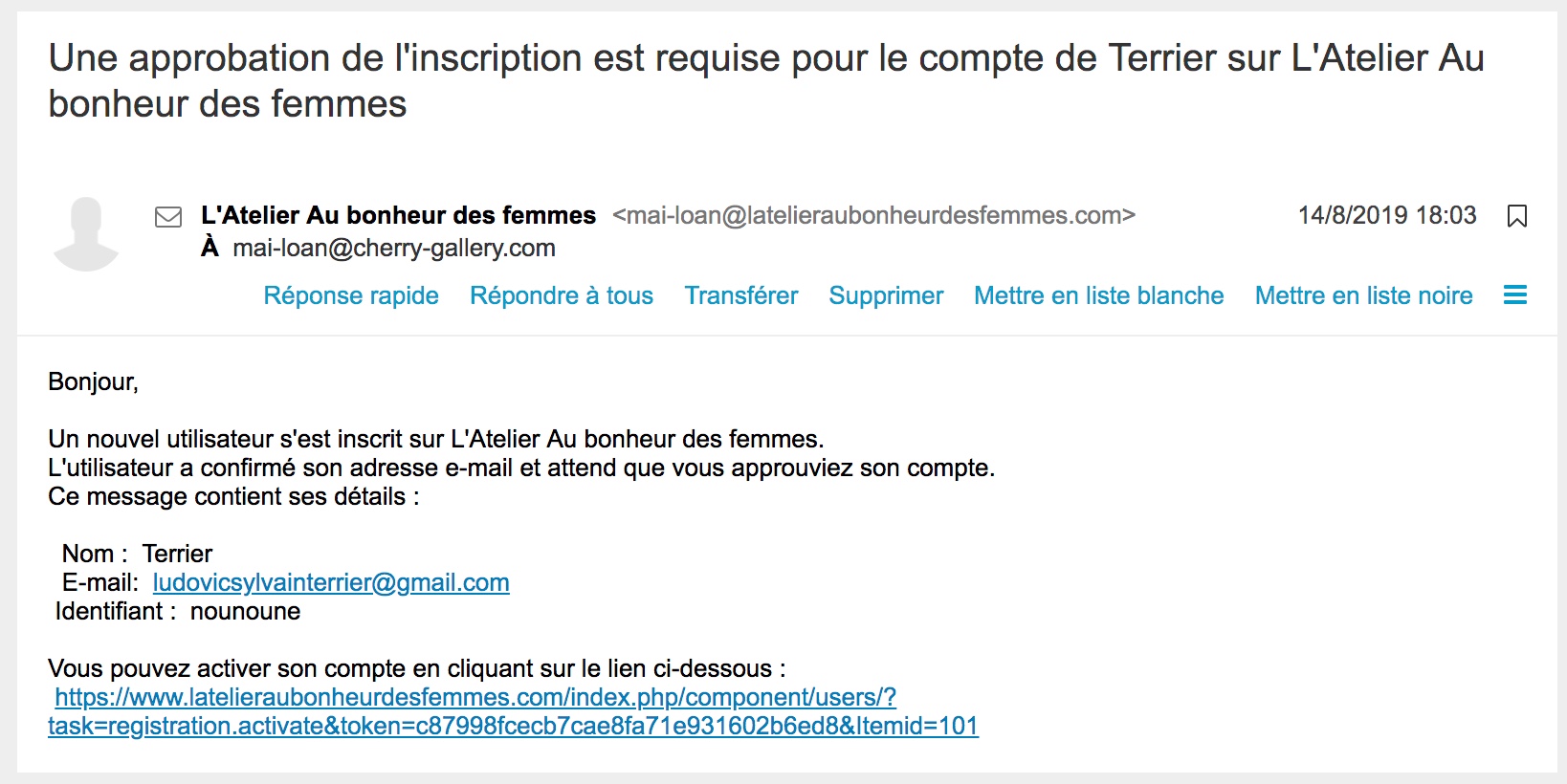
Task: Click recipient address mai-loan@cherry-gallery.com
Action: point(394,249)
